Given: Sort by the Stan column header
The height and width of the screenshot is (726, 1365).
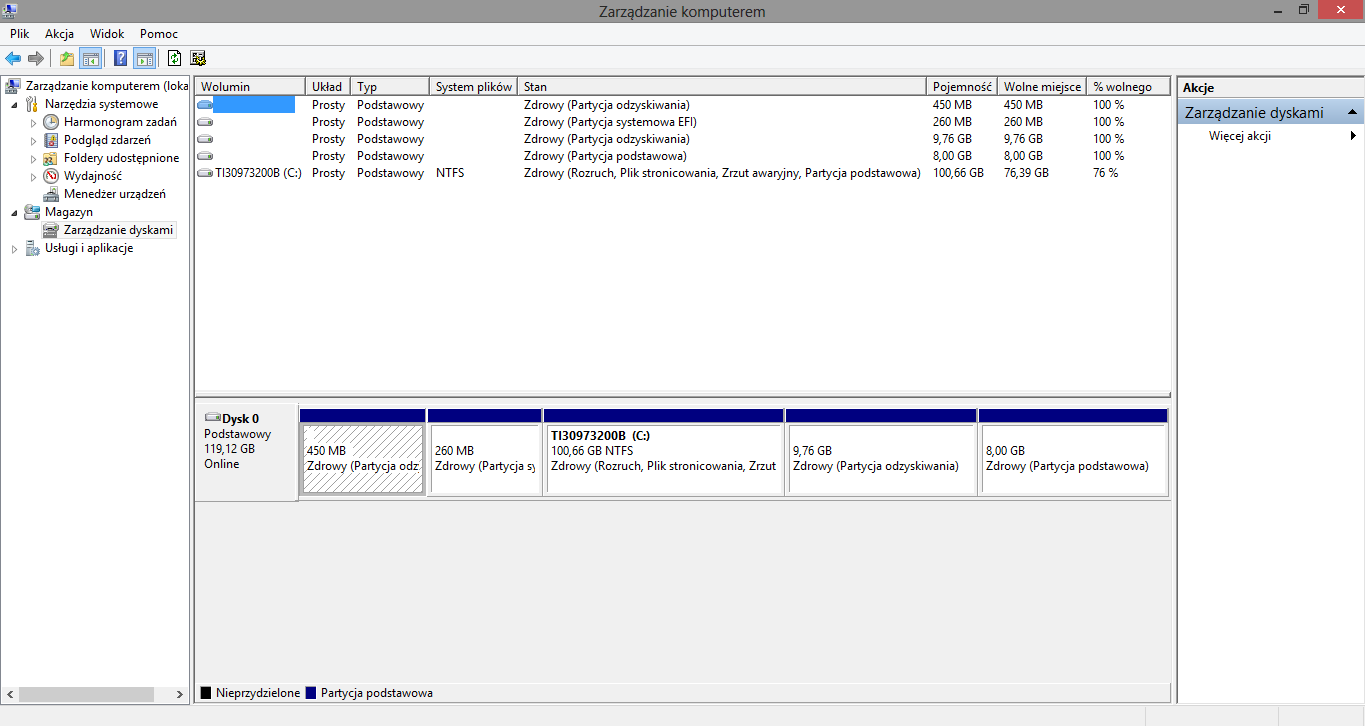Looking at the screenshot, I should coord(722,87).
